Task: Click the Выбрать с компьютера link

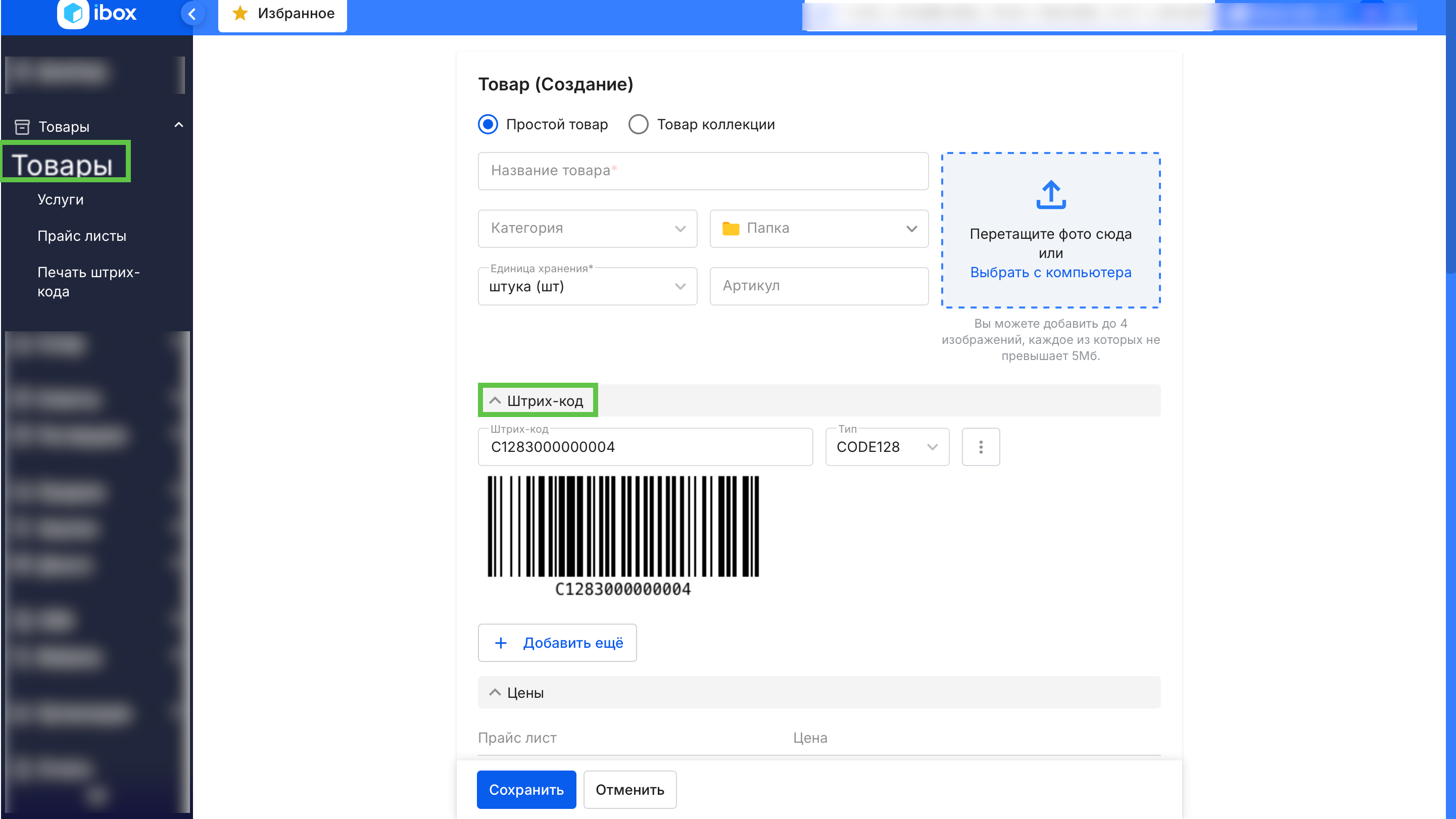Action: coord(1050,272)
